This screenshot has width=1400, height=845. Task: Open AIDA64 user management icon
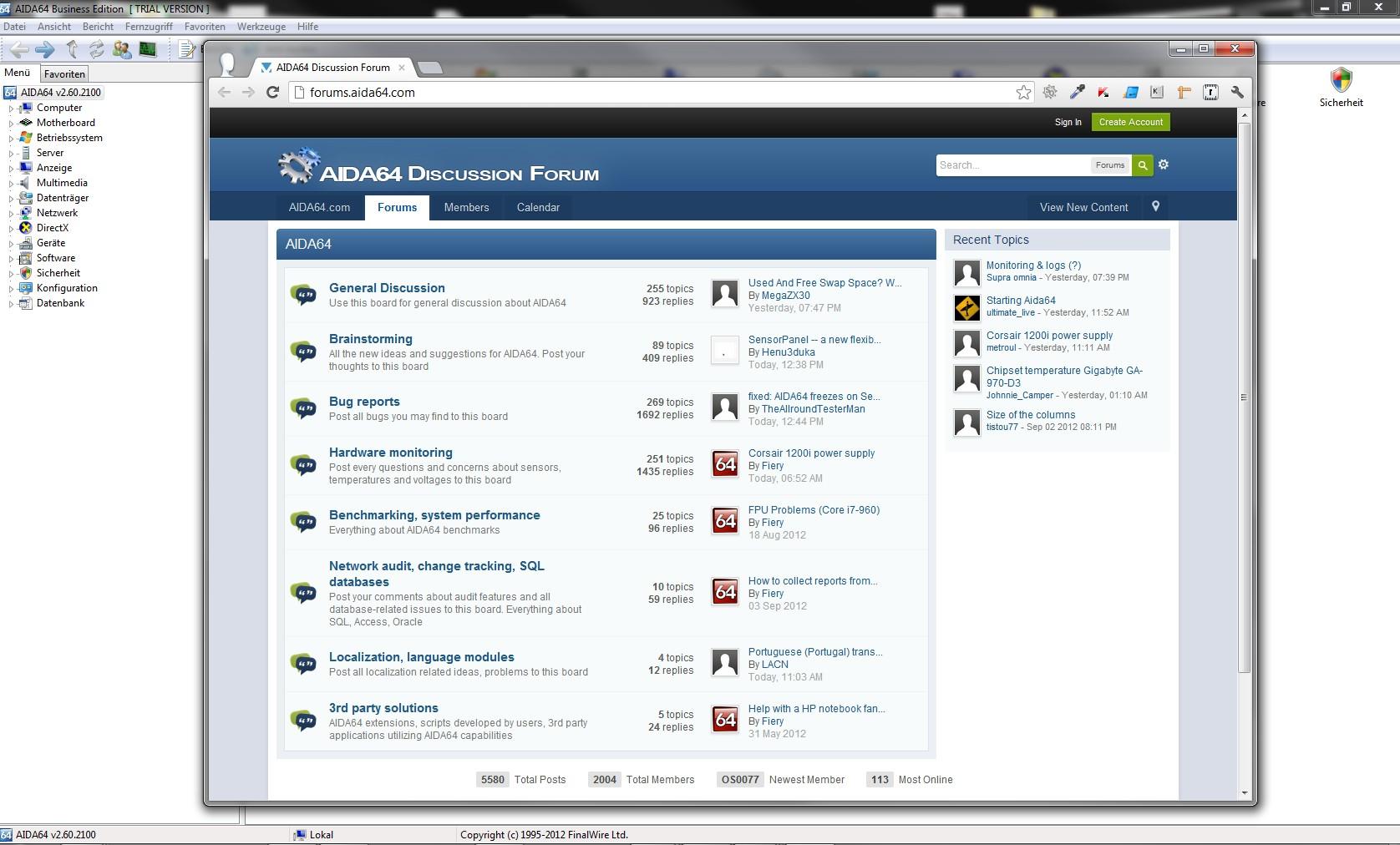122,50
